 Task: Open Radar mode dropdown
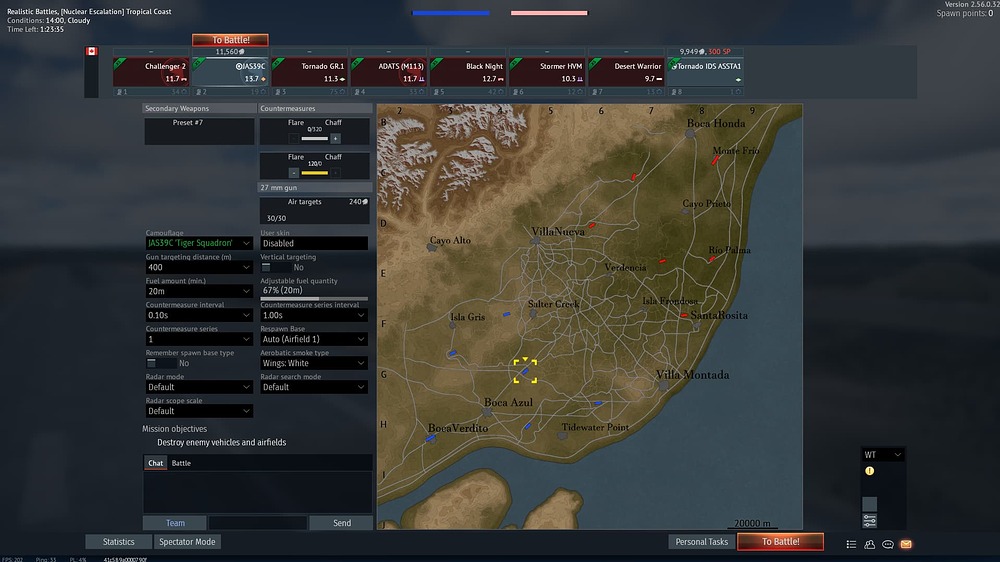pos(199,387)
